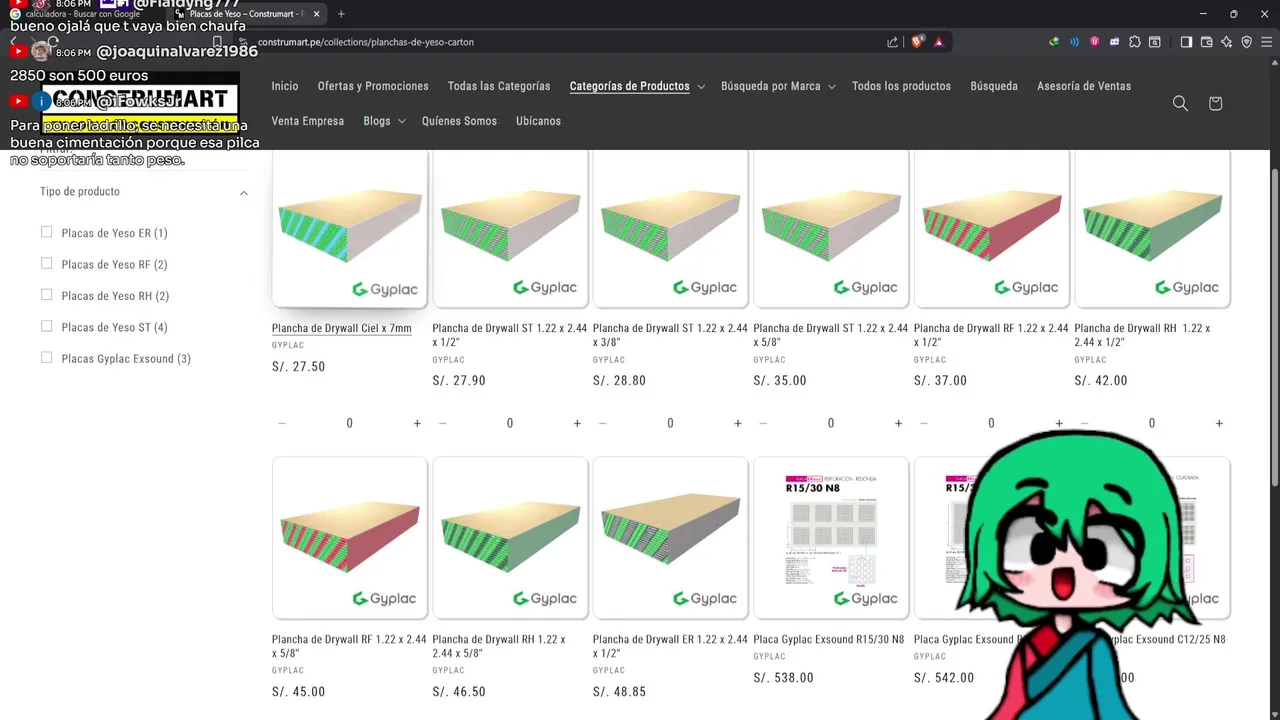Open Asesoría de Ventas menu item

pyautogui.click(x=1084, y=86)
